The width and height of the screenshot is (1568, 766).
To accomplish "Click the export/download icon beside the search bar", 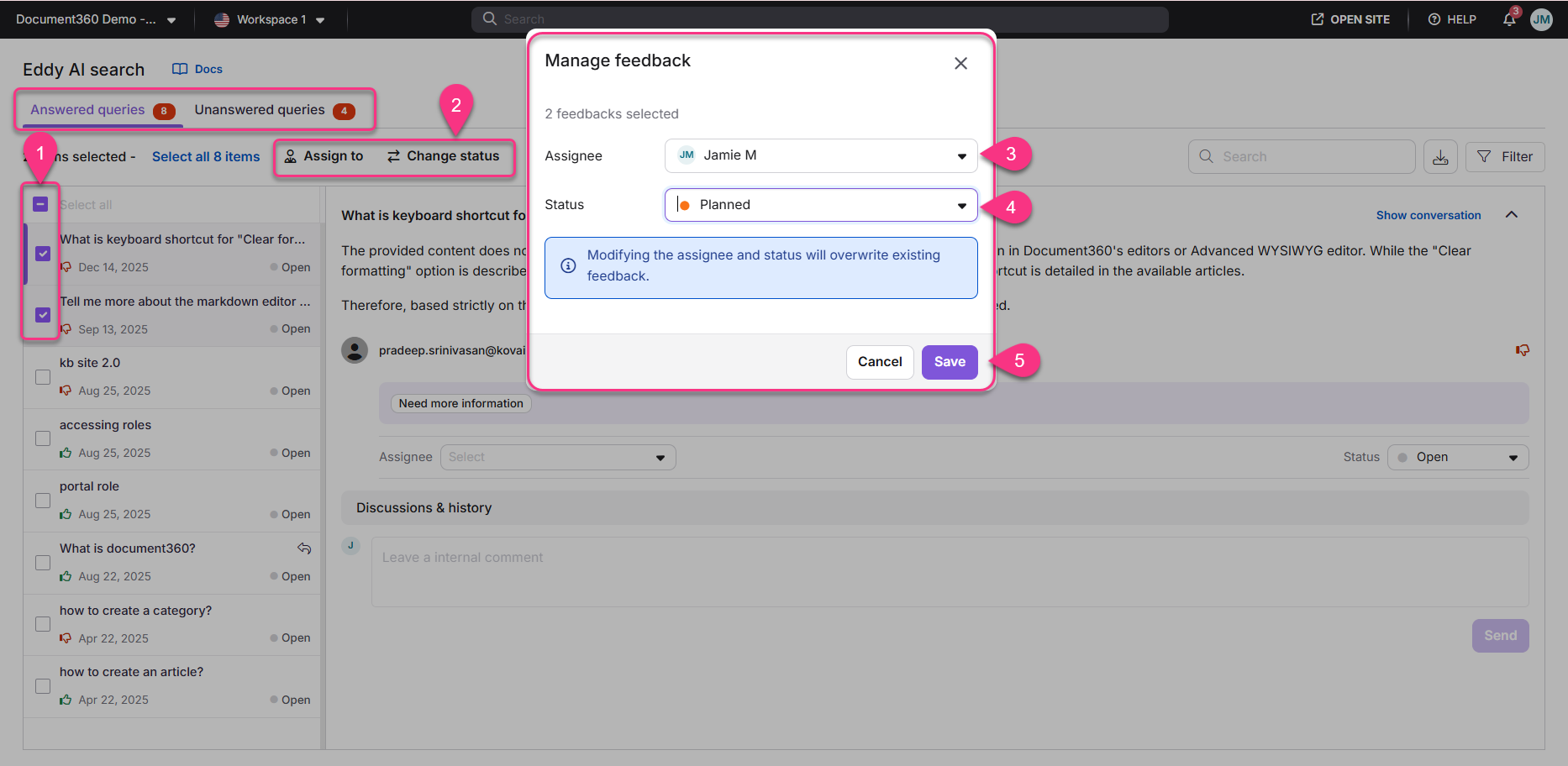I will point(1441,156).
